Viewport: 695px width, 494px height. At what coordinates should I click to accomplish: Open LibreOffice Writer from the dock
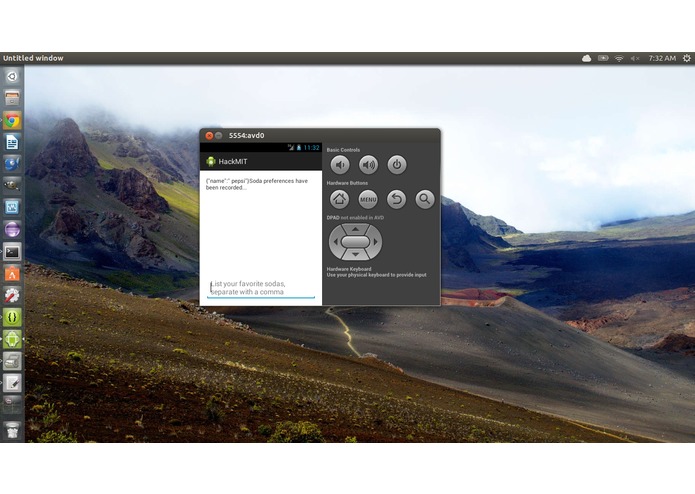pos(12,142)
